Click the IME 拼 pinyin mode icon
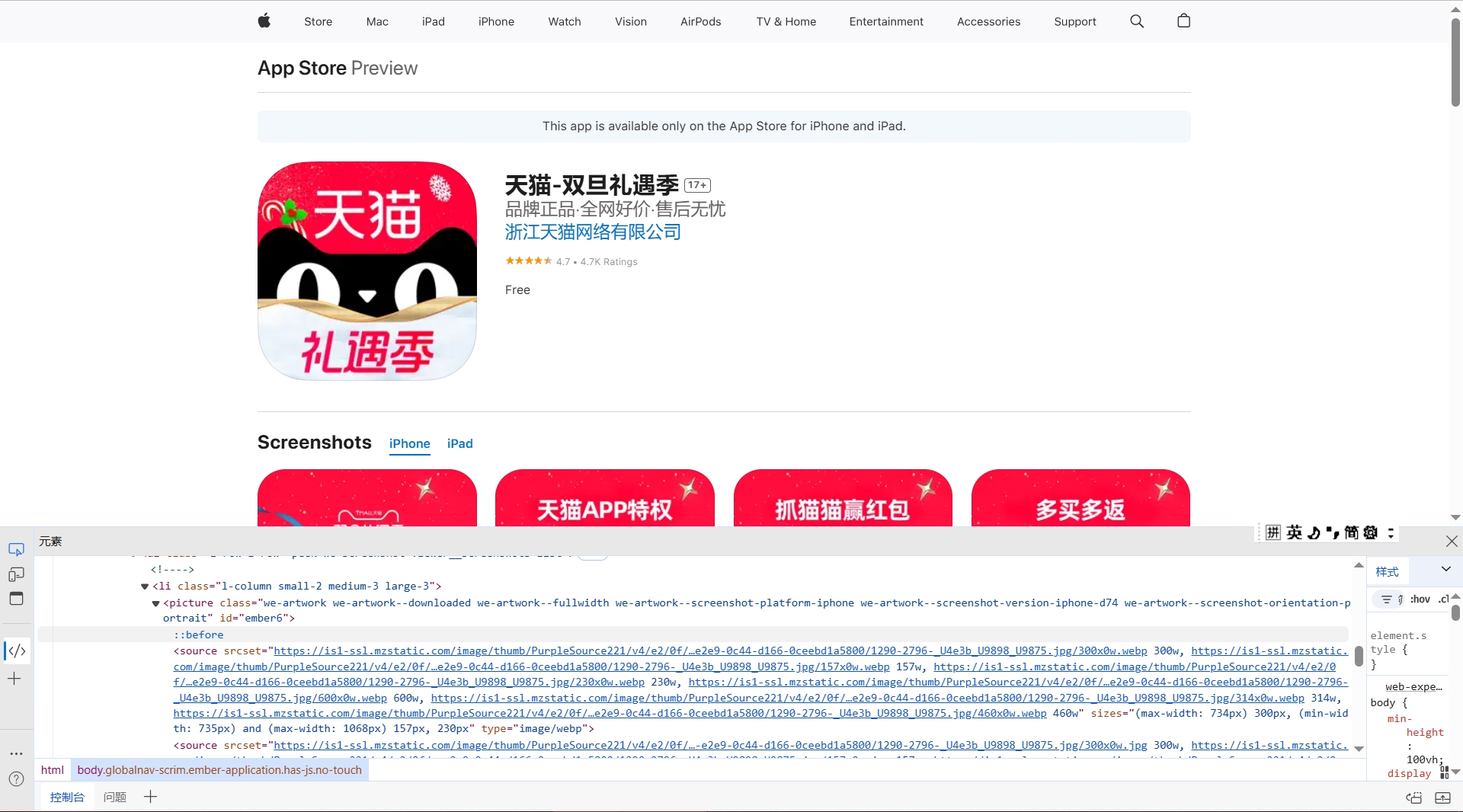 click(1273, 532)
